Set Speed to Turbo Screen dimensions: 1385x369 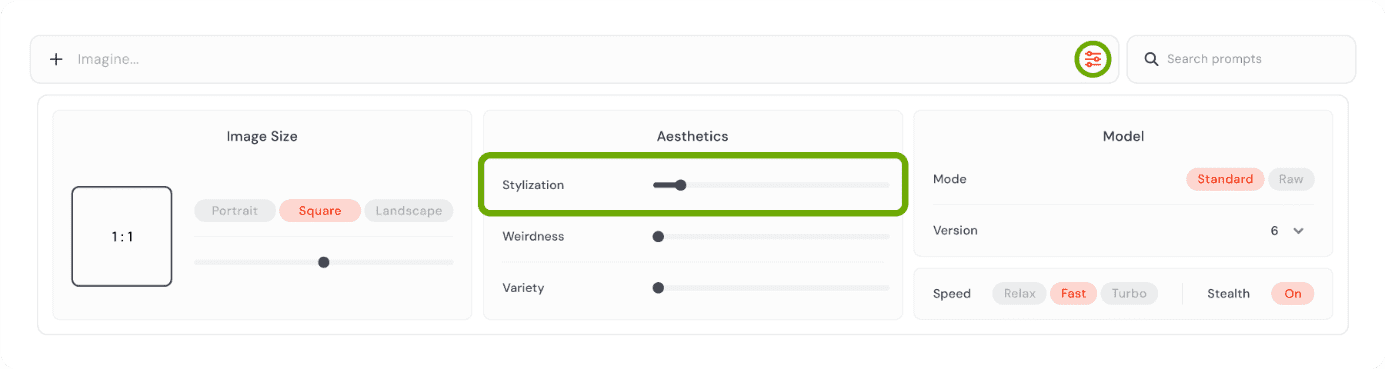pyautogui.click(x=1129, y=294)
